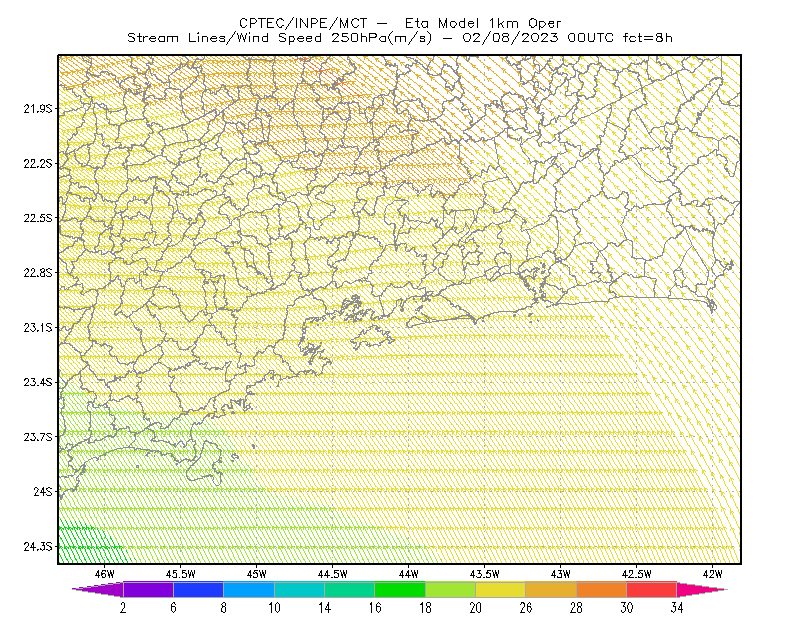The height and width of the screenshot is (618, 800).
Task: Click the 44W longitude label
Action: coord(409,574)
